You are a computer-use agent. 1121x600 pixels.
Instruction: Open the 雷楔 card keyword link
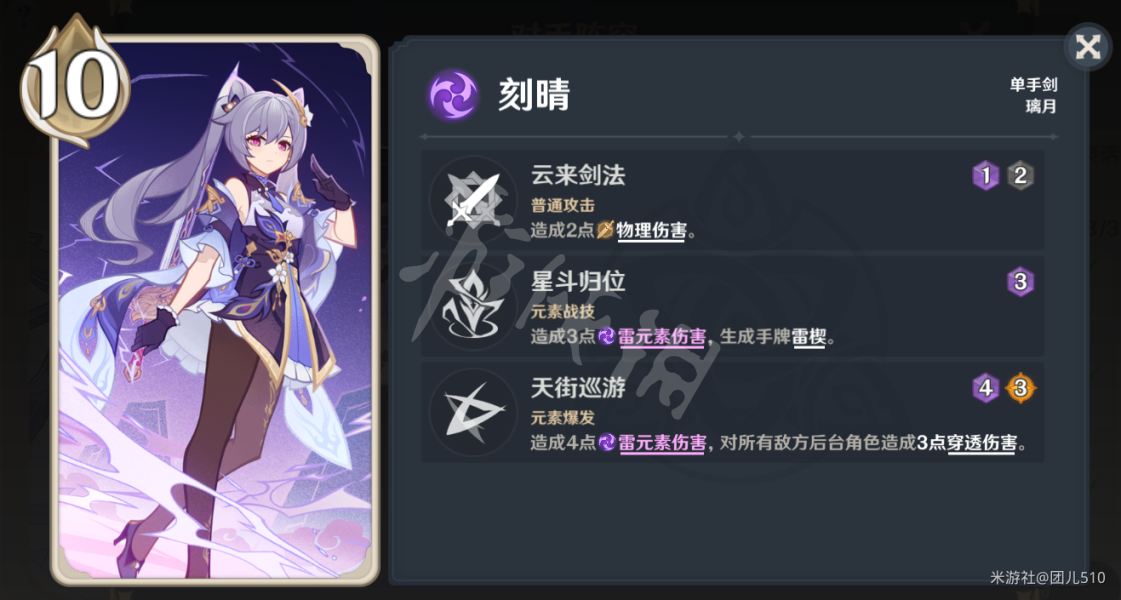click(x=809, y=336)
